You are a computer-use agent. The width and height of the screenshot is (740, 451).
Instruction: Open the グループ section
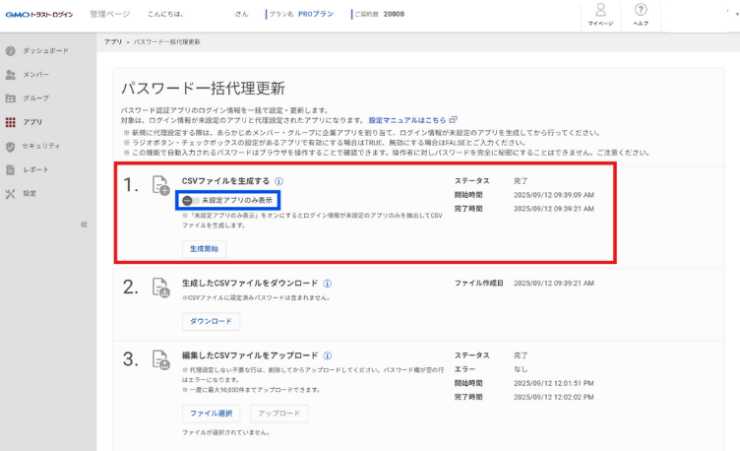click(34, 98)
